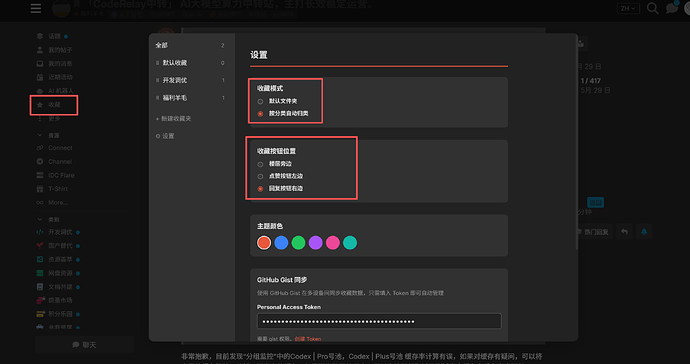Click the 聊天 button at sidebar bottom
This screenshot has height=364, width=690.
pyautogui.click(x=84, y=345)
